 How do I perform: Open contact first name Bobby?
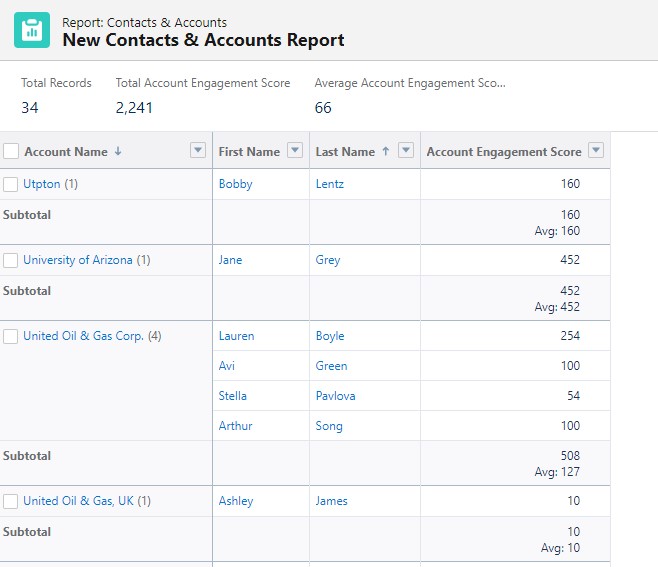(x=235, y=184)
